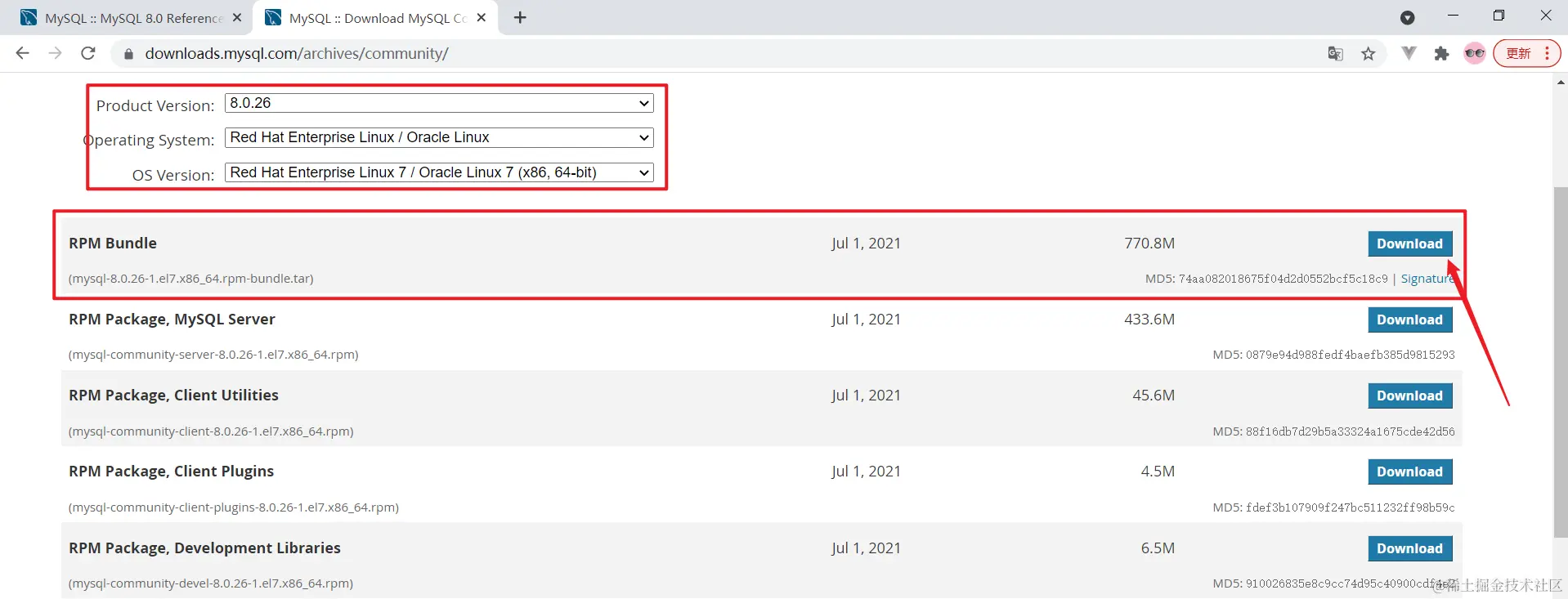Download RPM Package, Development Libraries

[x=1410, y=548]
